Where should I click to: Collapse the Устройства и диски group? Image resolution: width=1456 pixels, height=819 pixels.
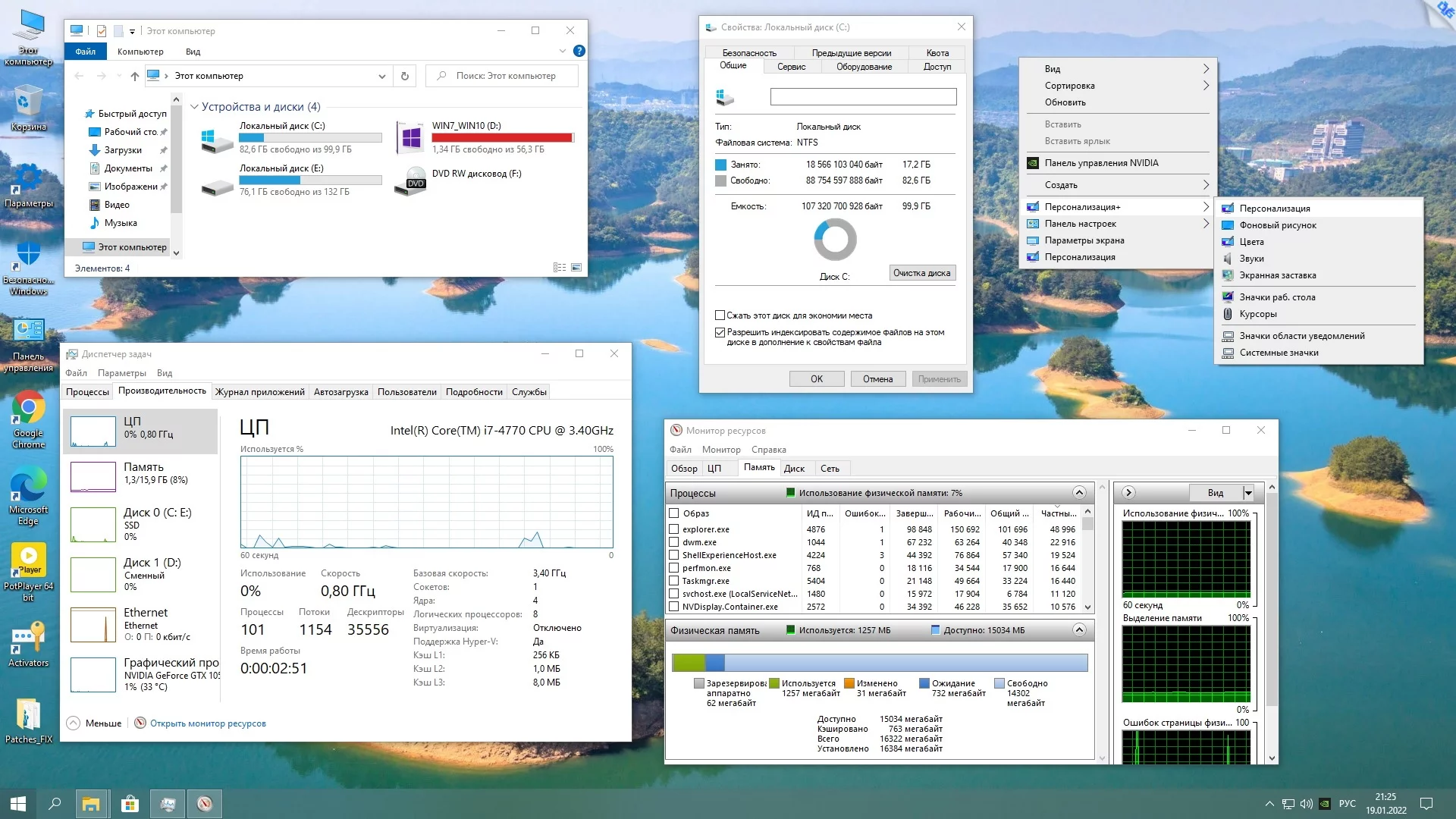(x=195, y=107)
